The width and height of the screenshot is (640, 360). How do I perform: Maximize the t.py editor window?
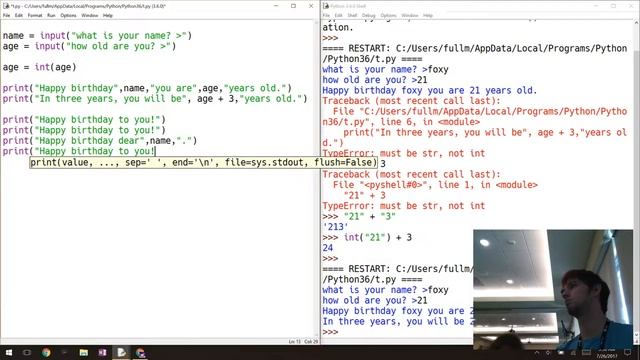click(293, 6)
